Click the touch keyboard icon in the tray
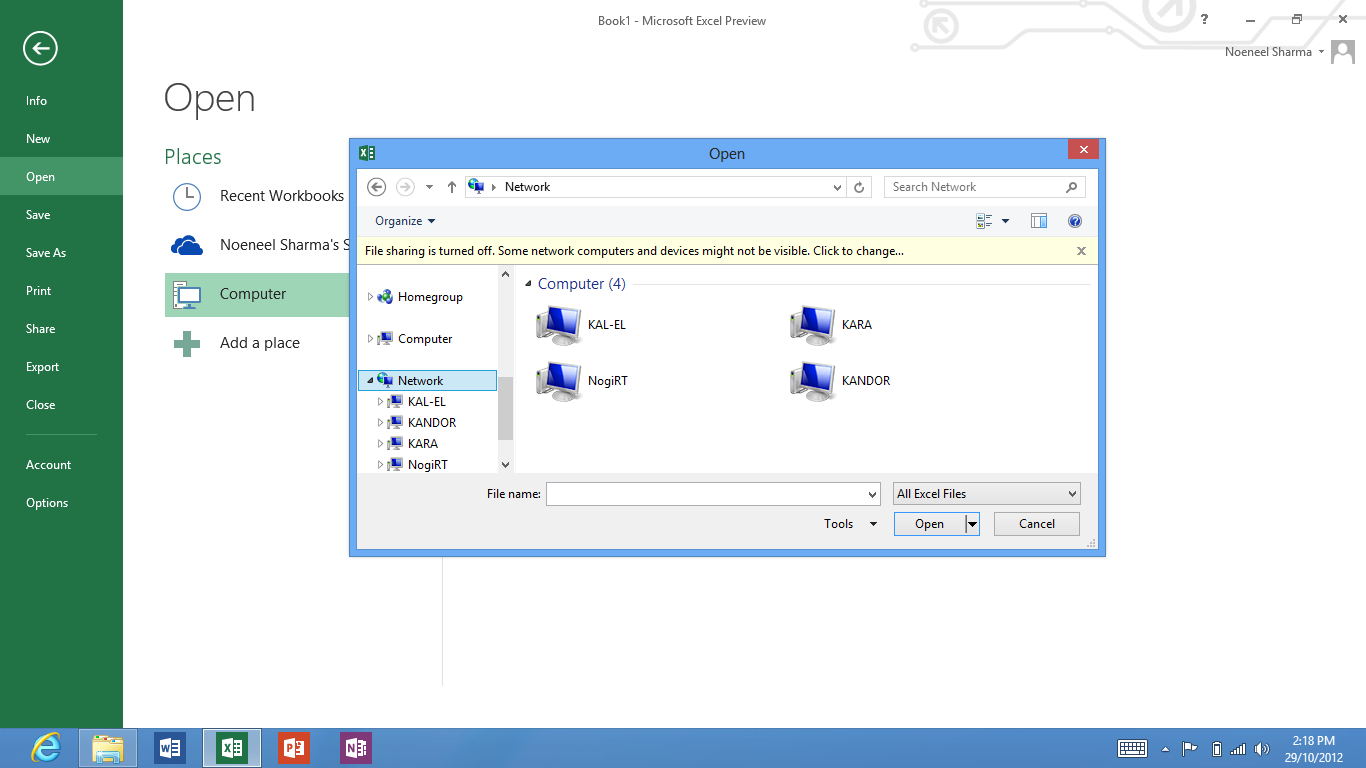This screenshot has height=768, width=1366. pos(1132,748)
